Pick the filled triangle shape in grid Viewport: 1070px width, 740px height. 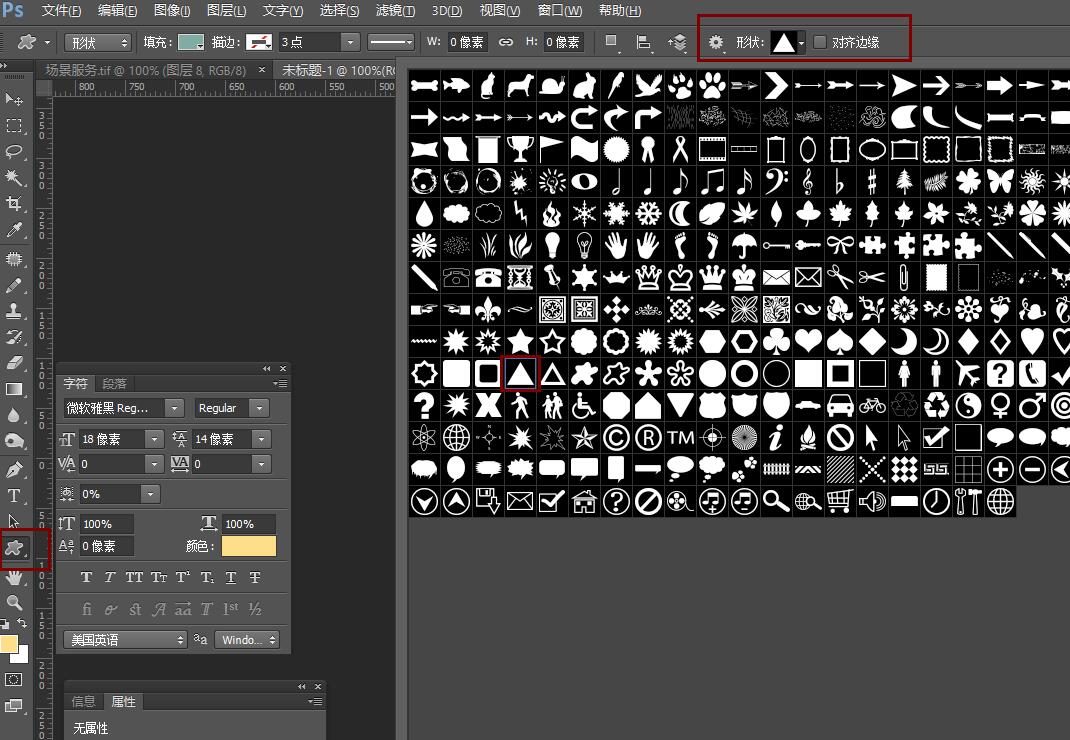pos(520,374)
